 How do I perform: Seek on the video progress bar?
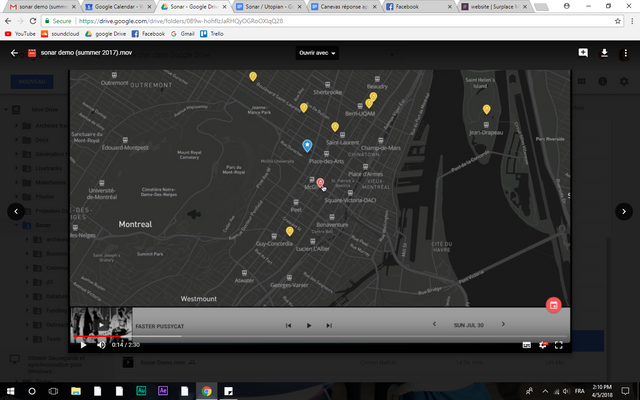pos(320,336)
